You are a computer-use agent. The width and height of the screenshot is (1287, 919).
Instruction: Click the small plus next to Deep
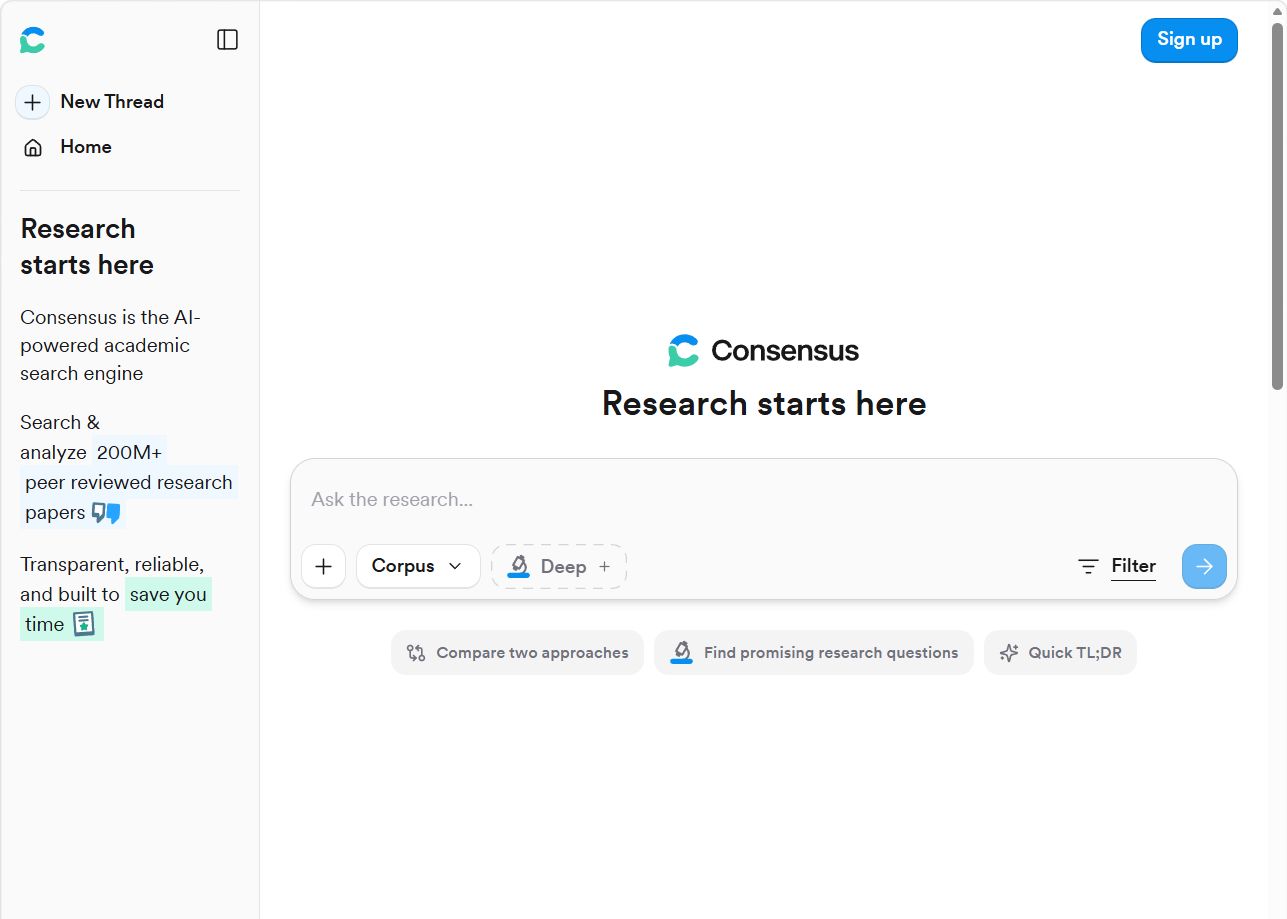[604, 566]
